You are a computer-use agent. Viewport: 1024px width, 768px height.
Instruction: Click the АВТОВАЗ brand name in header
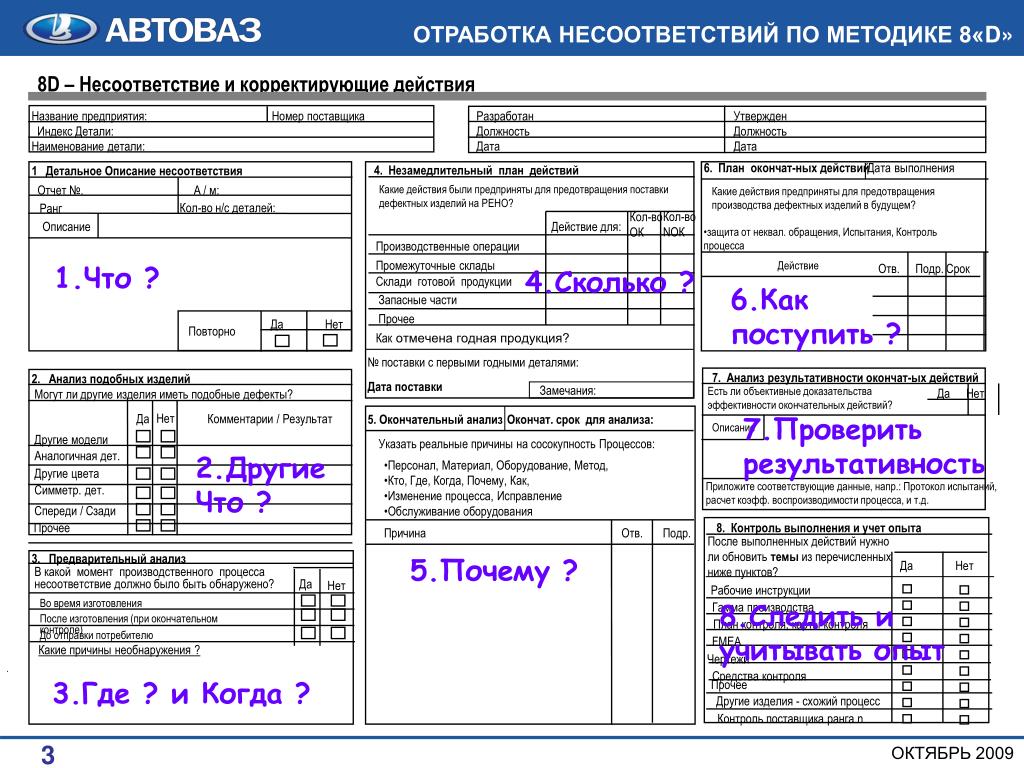click(183, 30)
